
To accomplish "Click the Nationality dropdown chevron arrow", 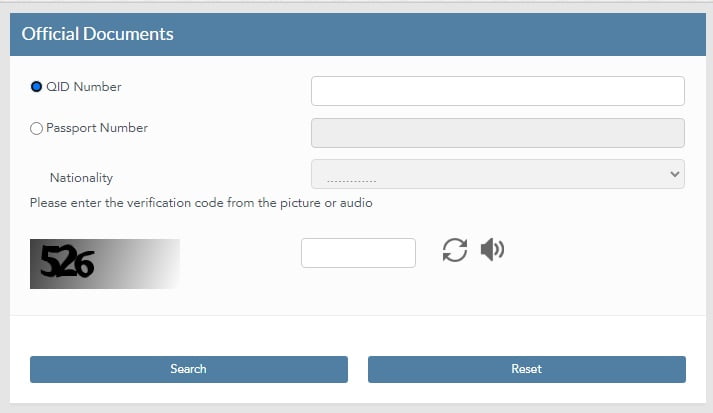I will pyautogui.click(x=673, y=174).
